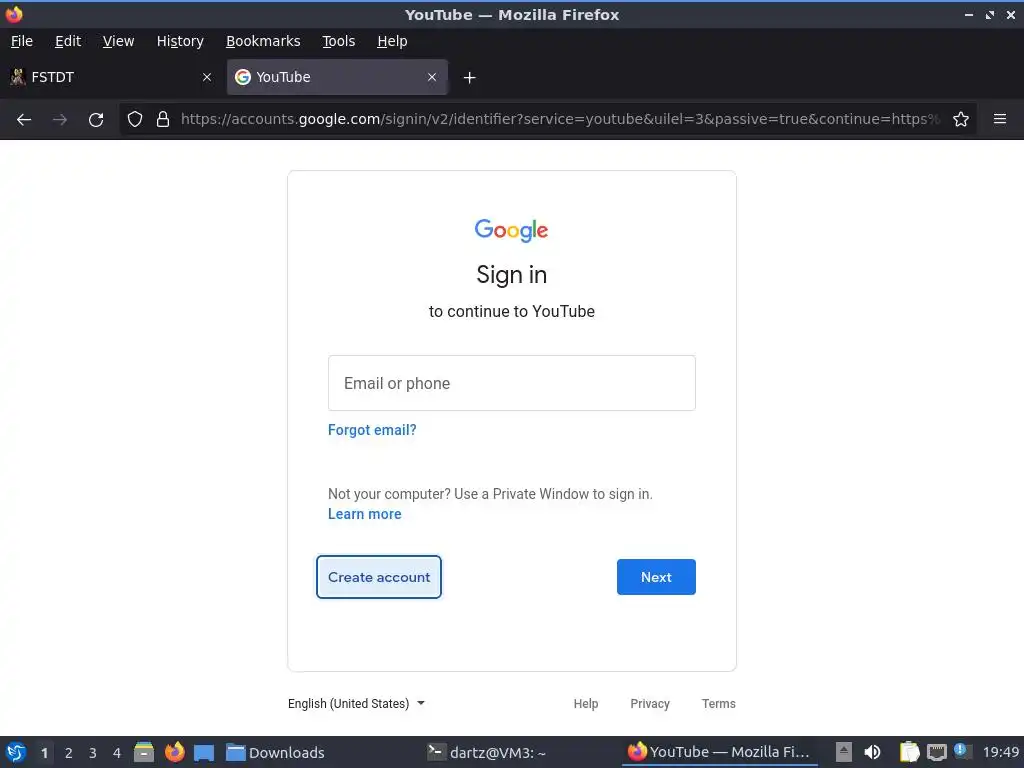Open the Help menu in menu bar
This screenshot has width=1024, height=768.
tap(392, 41)
